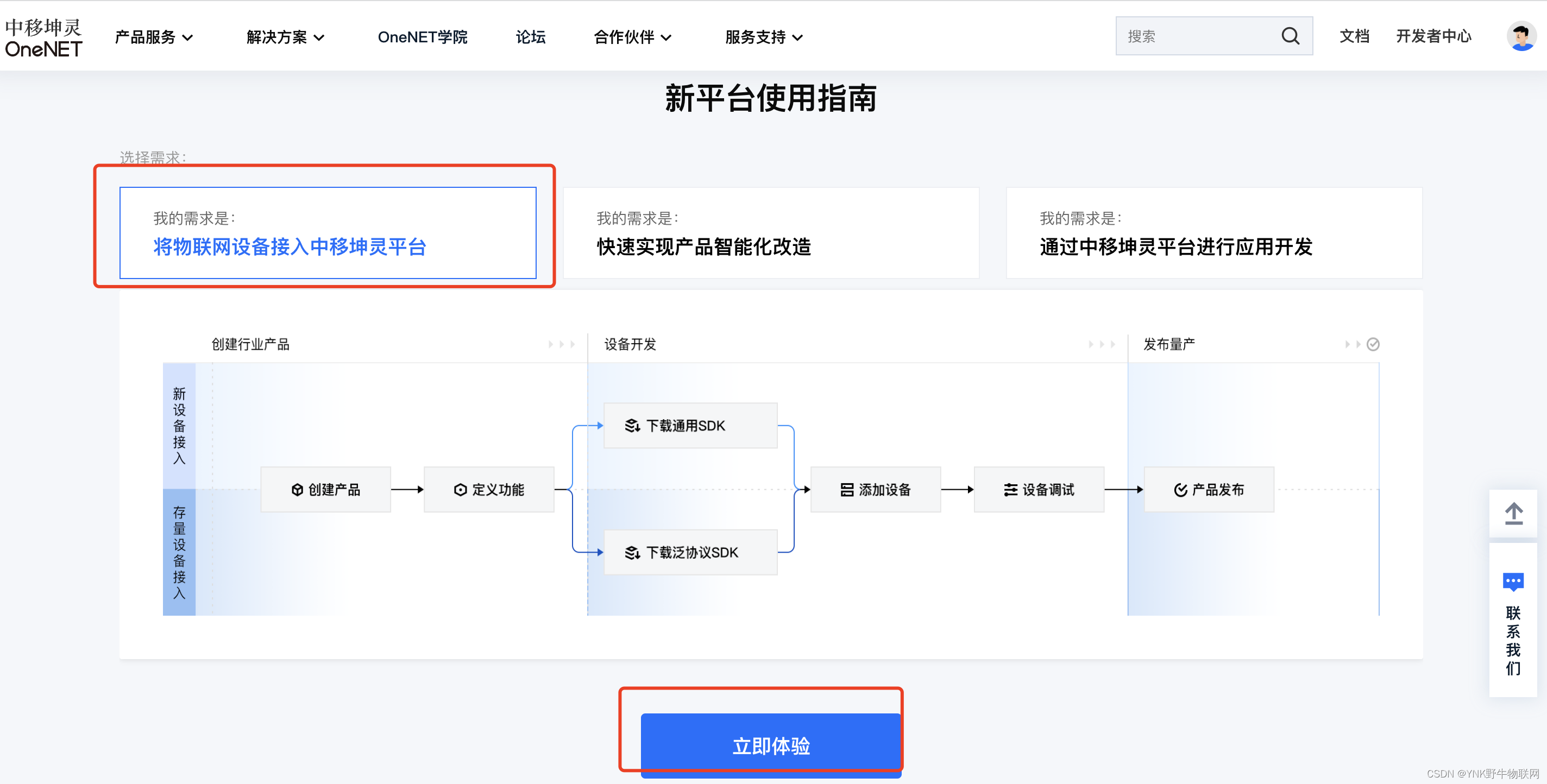Choose 快速实现产品智能化改造 requirement card
The width and height of the screenshot is (1547, 784).
pyautogui.click(x=771, y=233)
